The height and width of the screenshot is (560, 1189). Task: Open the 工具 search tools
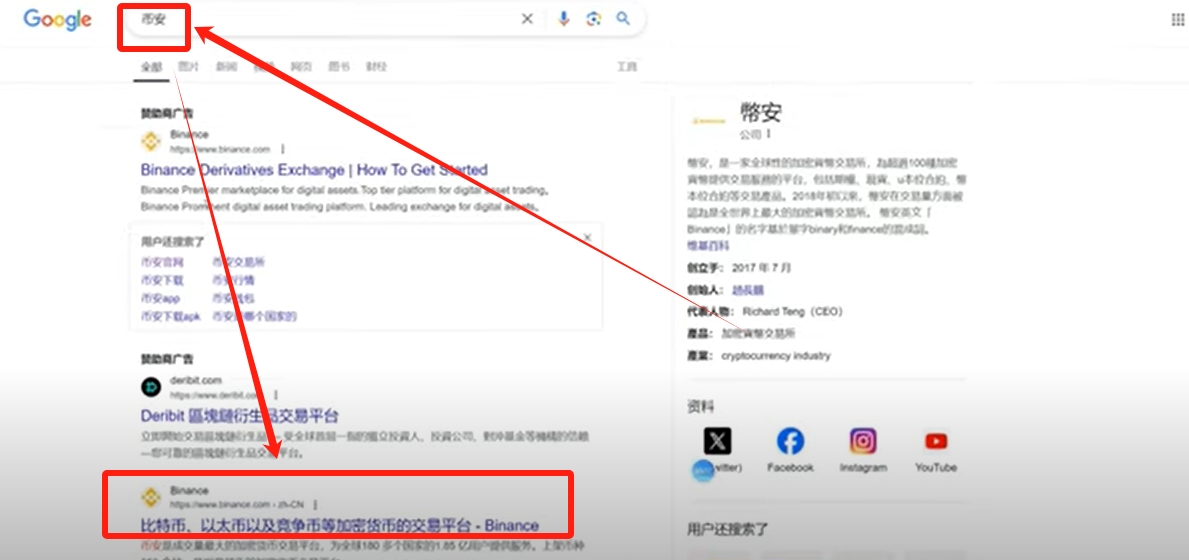pos(627,67)
